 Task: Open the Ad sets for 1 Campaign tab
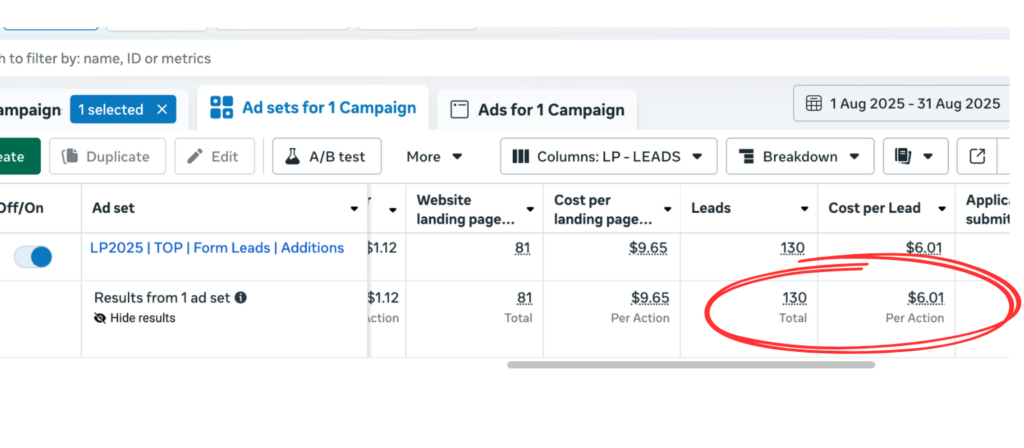tap(314, 108)
